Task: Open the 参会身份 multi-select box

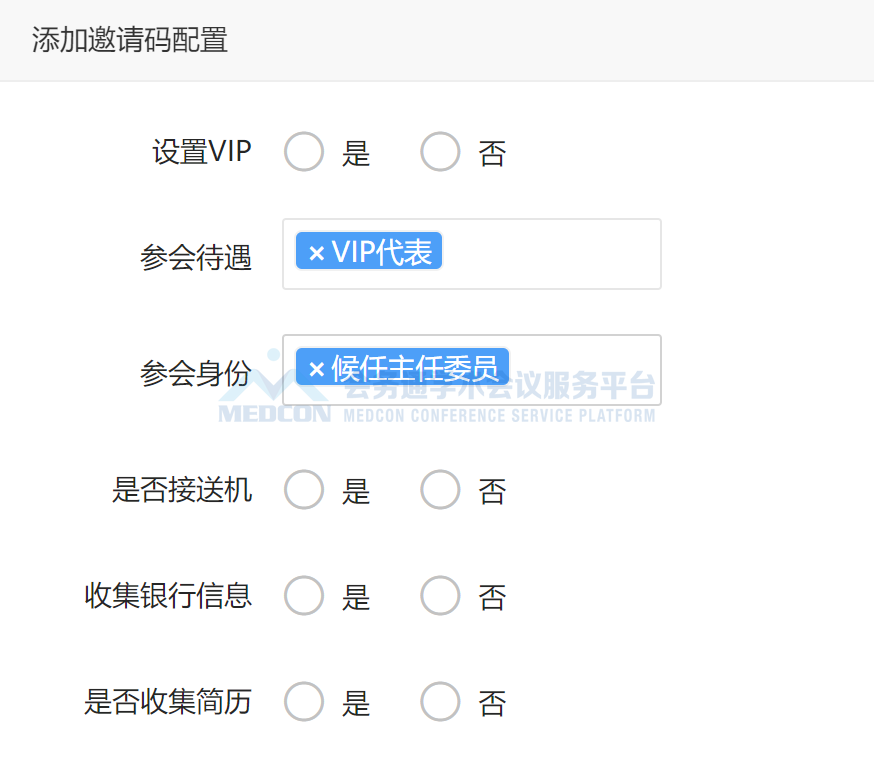Action: 472,370
